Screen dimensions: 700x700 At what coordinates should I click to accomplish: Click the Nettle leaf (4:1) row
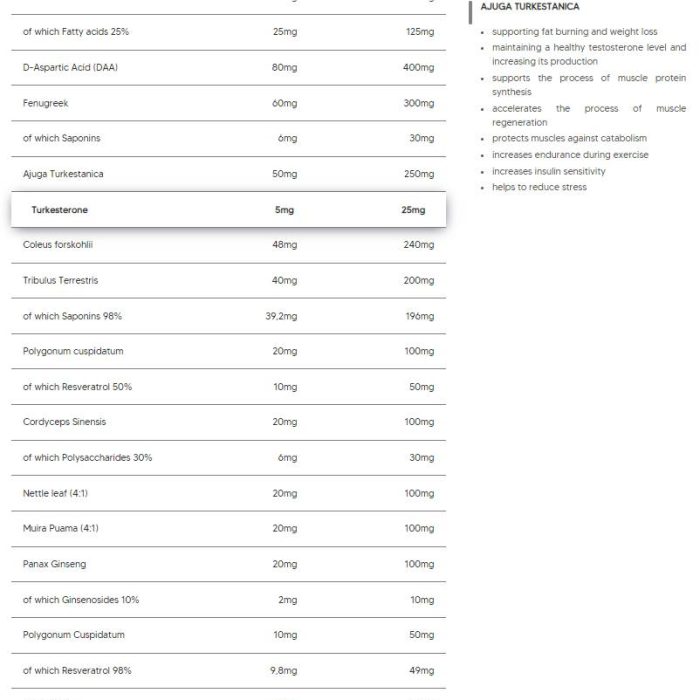[x=228, y=493]
